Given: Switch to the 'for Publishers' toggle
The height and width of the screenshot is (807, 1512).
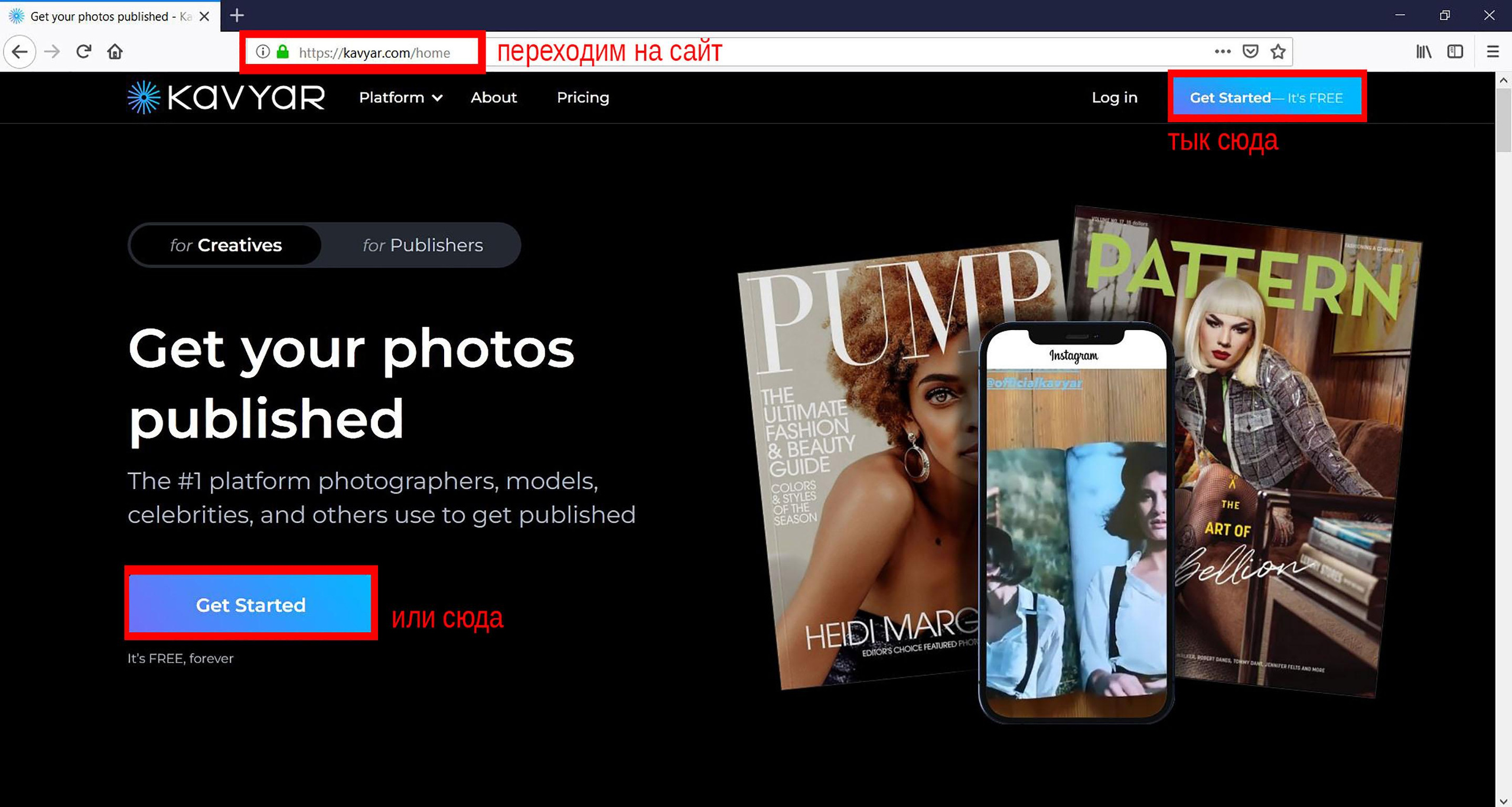Looking at the screenshot, I should point(422,245).
